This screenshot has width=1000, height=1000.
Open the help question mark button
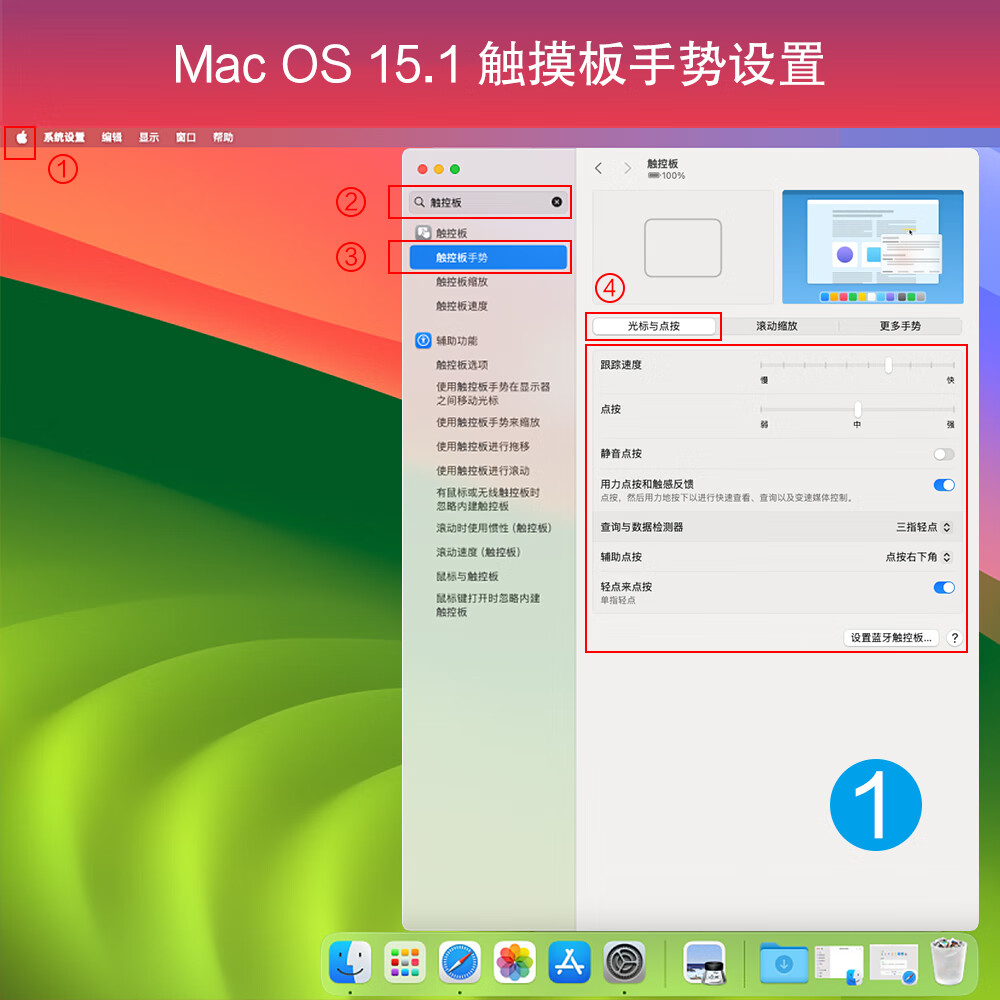954,638
